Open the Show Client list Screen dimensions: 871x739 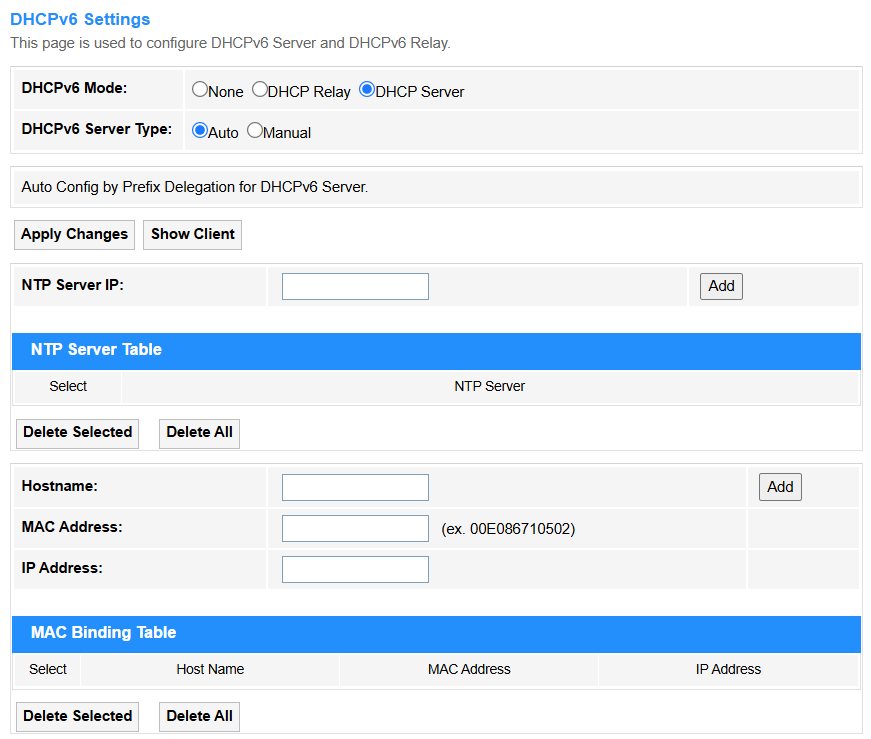tap(192, 234)
